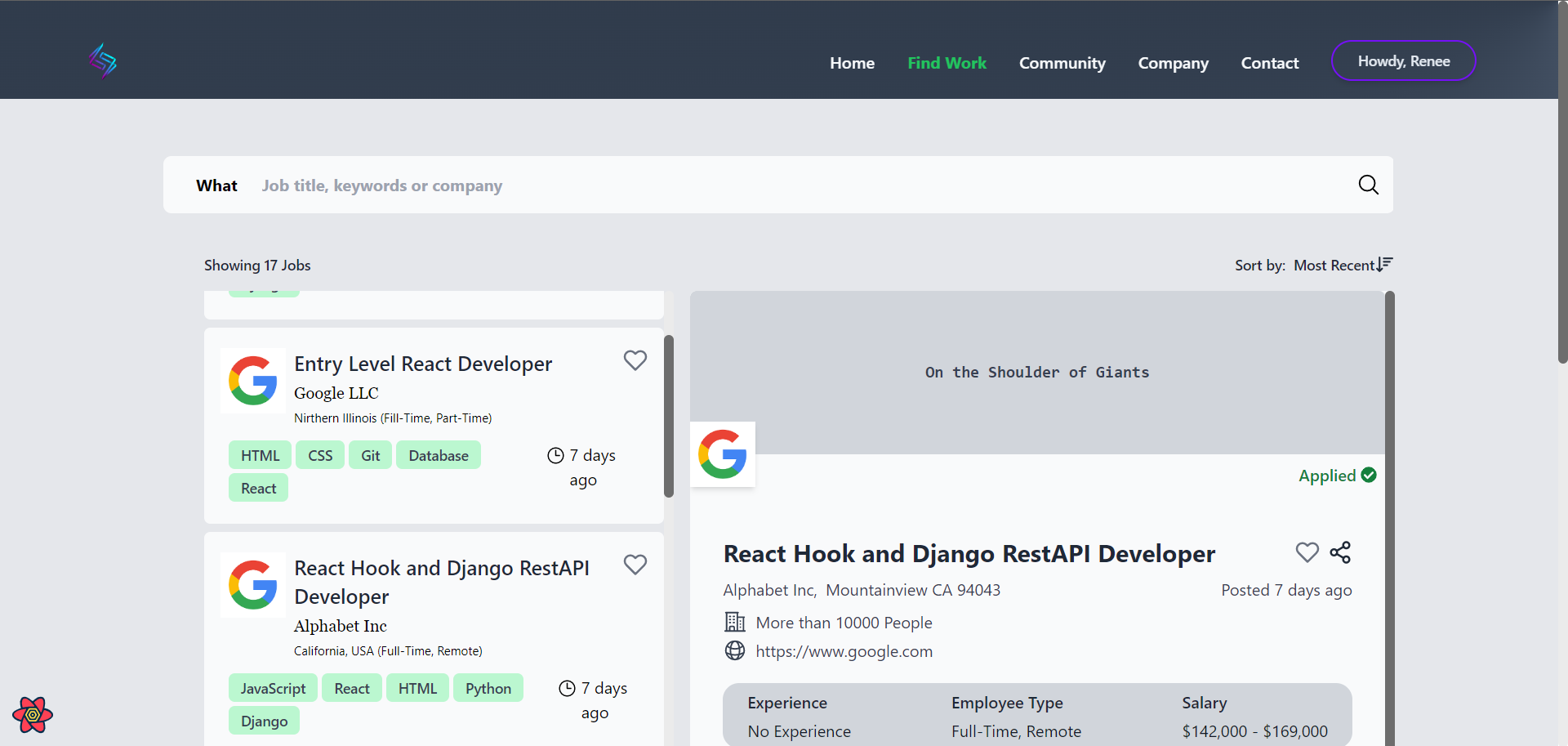Click Google logo on Entry Level card
The width and height of the screenshot is (1568, 746).
click(x=253, y=381)
